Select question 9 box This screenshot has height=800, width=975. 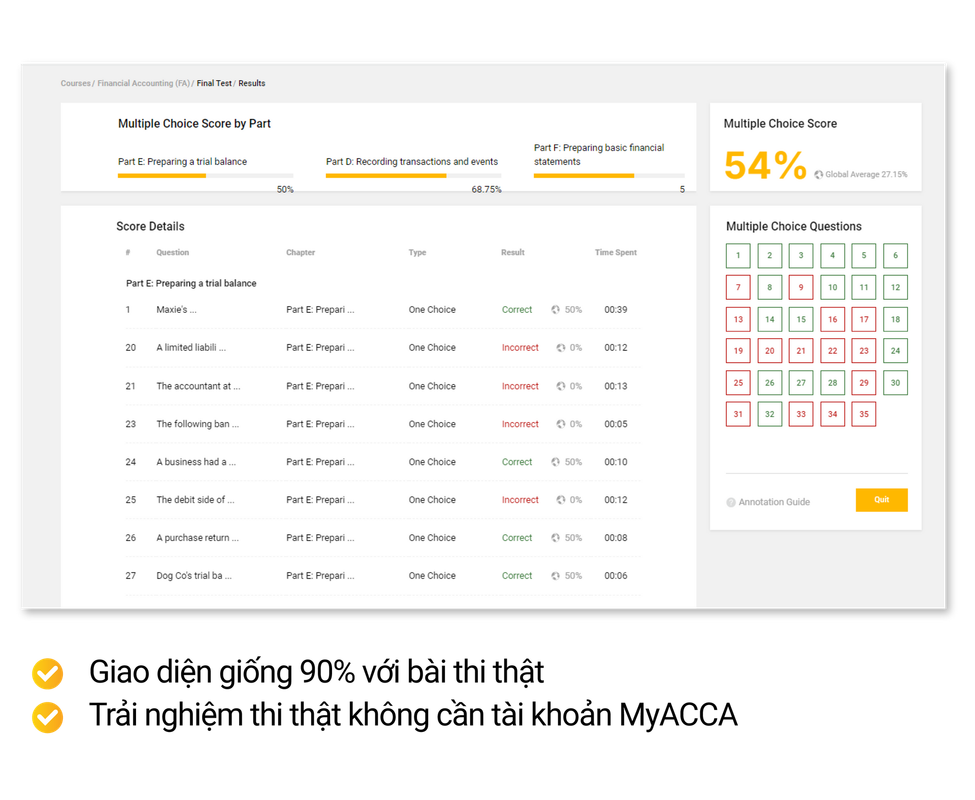tap(801, 287)
